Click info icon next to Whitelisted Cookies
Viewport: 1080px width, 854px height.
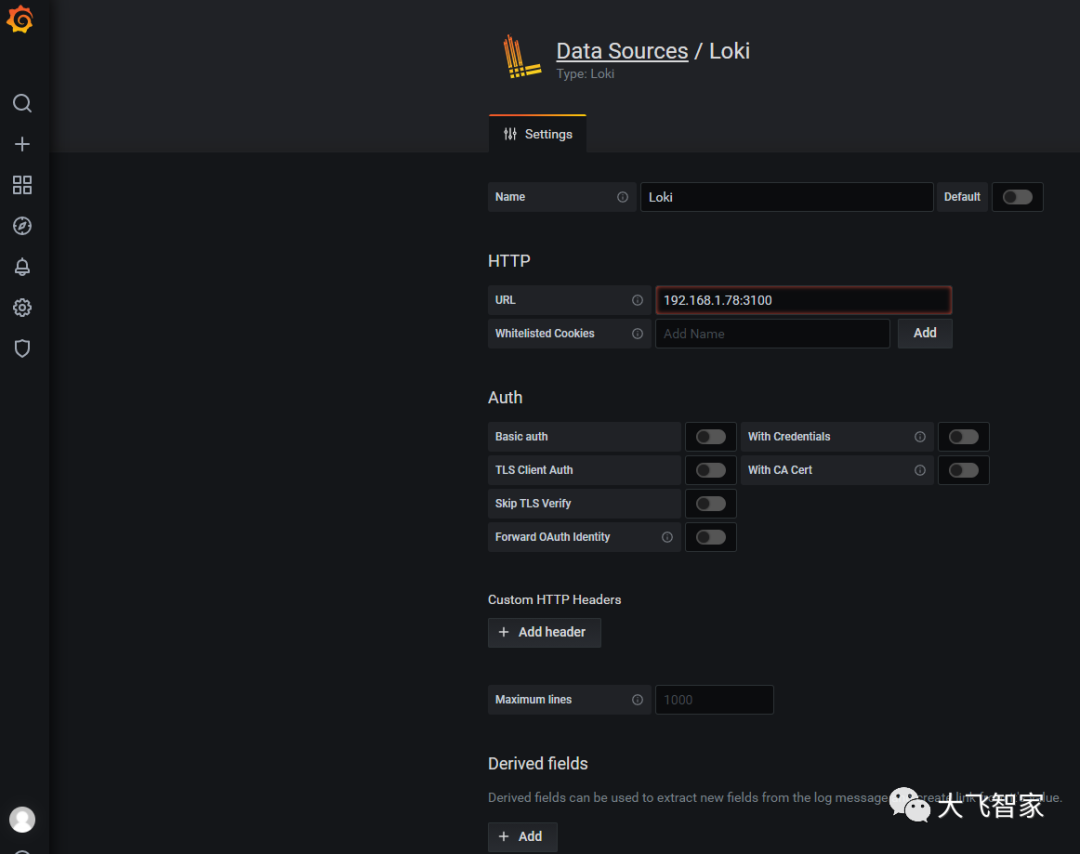[638, 333]
